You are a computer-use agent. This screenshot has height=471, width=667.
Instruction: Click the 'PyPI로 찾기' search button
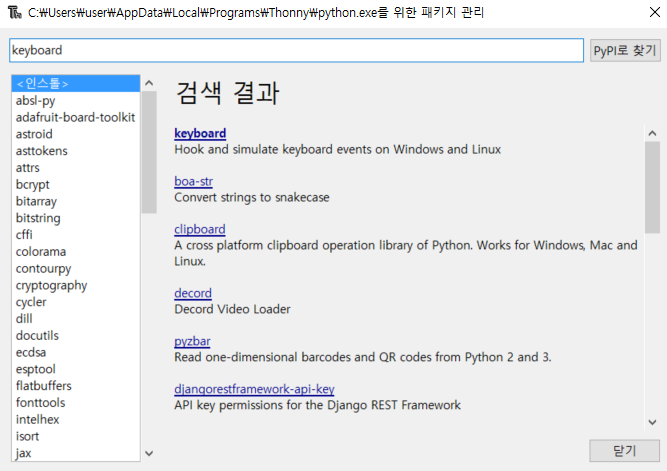625,50
